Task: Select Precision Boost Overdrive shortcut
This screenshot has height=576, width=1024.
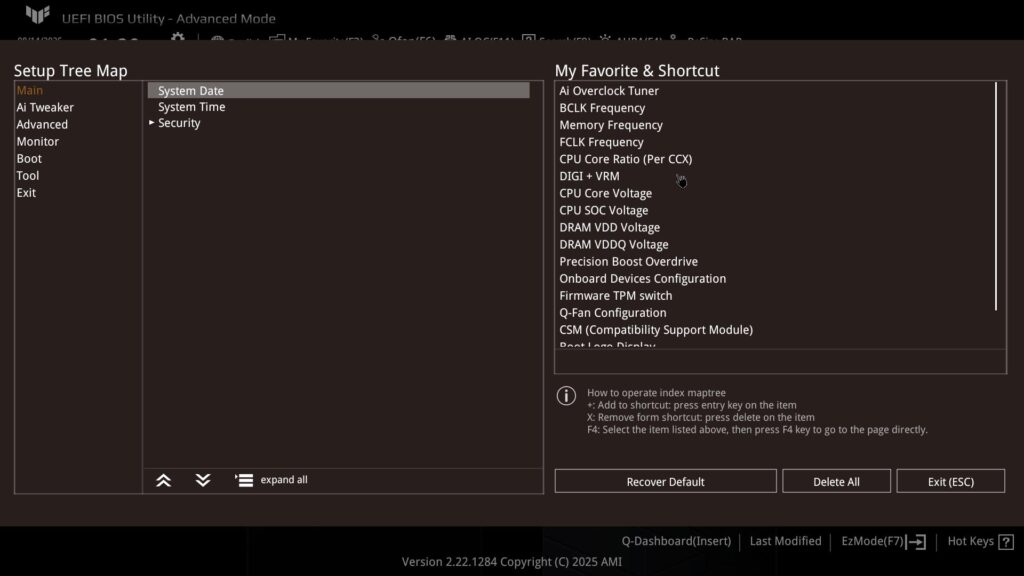Action: coord(628,261)
